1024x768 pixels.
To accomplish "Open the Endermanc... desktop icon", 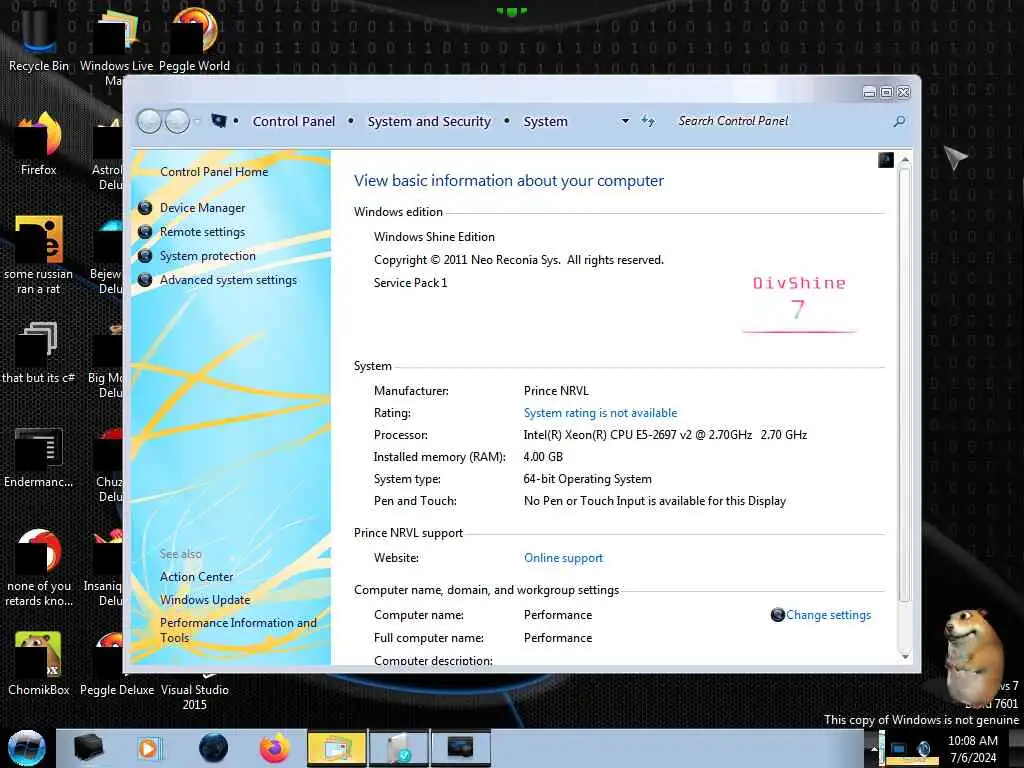I will click(39, 457).
